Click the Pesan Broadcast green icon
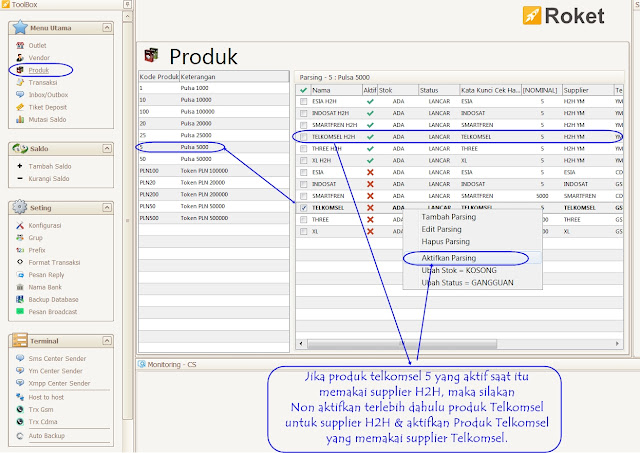 coord(20,311)
